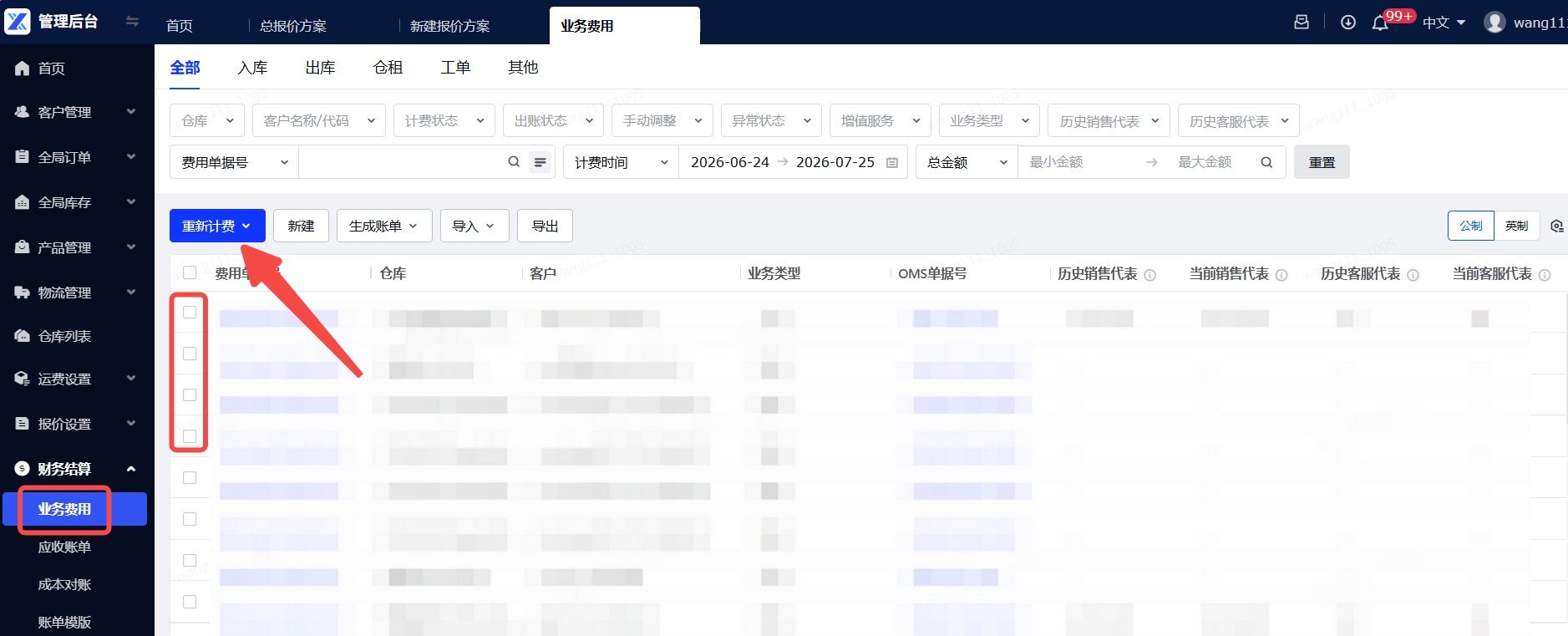Image resolution: width=1568 pixels, height=636 pixels.
Task: Check the third table row checkbox
Action: [190, 394]
